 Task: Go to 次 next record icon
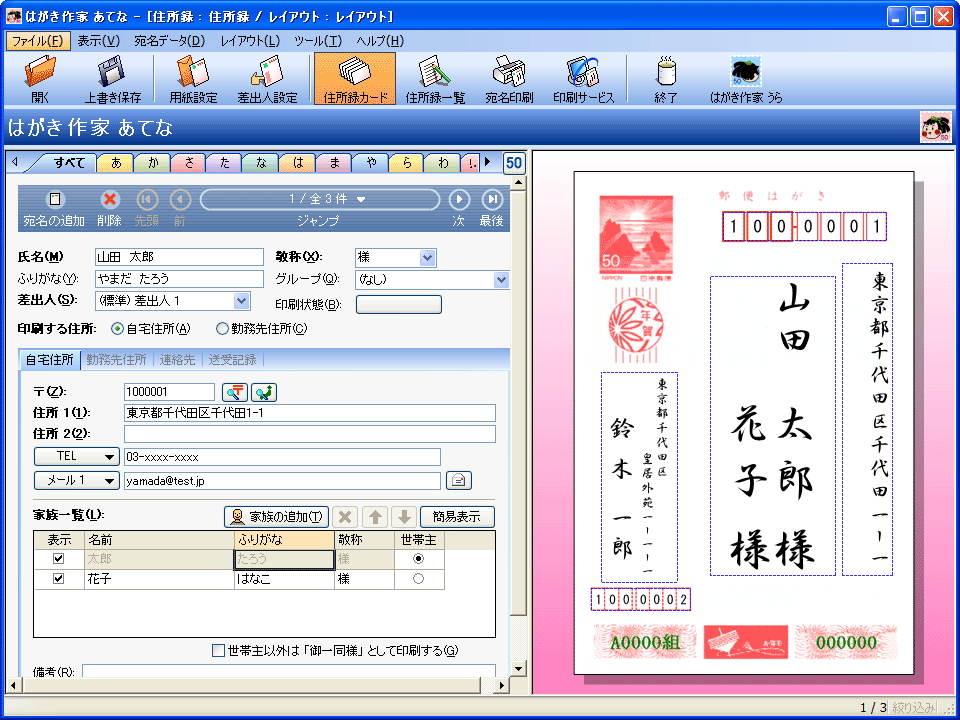pyautogui.click(x=459, y=200)
